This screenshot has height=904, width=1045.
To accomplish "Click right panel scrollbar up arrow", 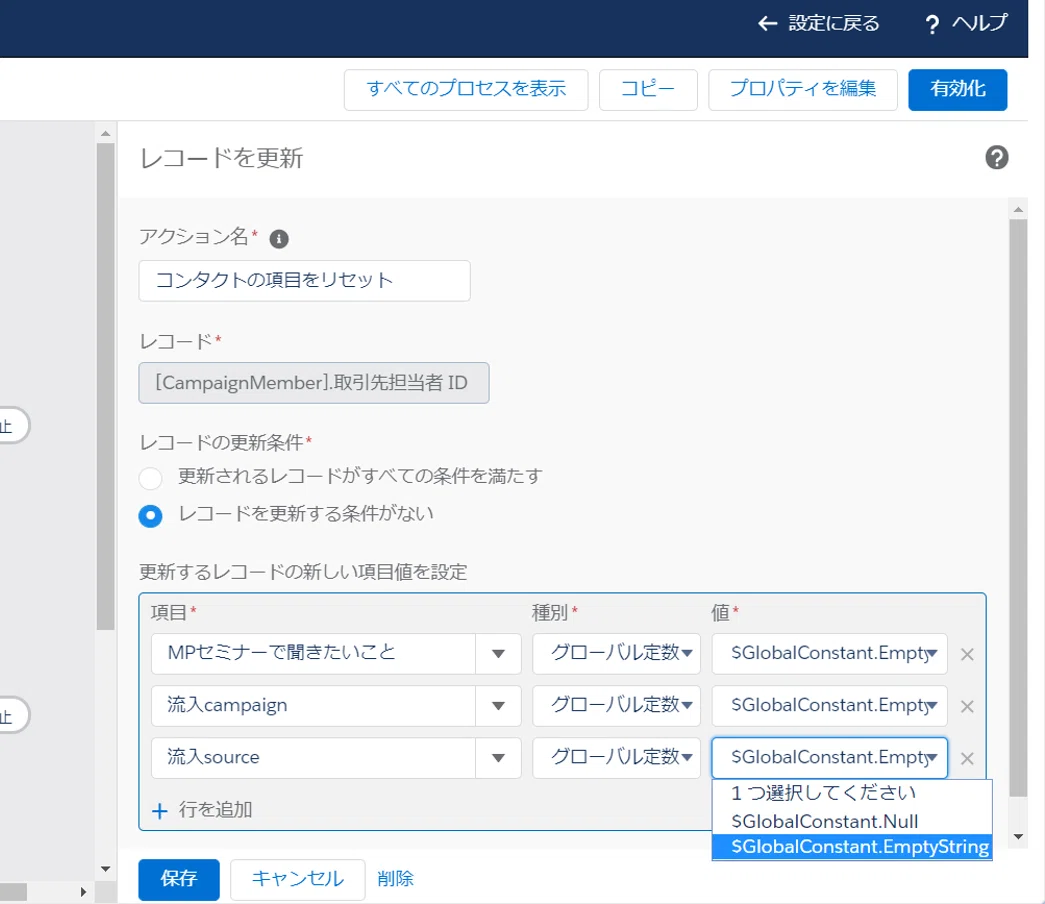I will tap(1018, 209).
